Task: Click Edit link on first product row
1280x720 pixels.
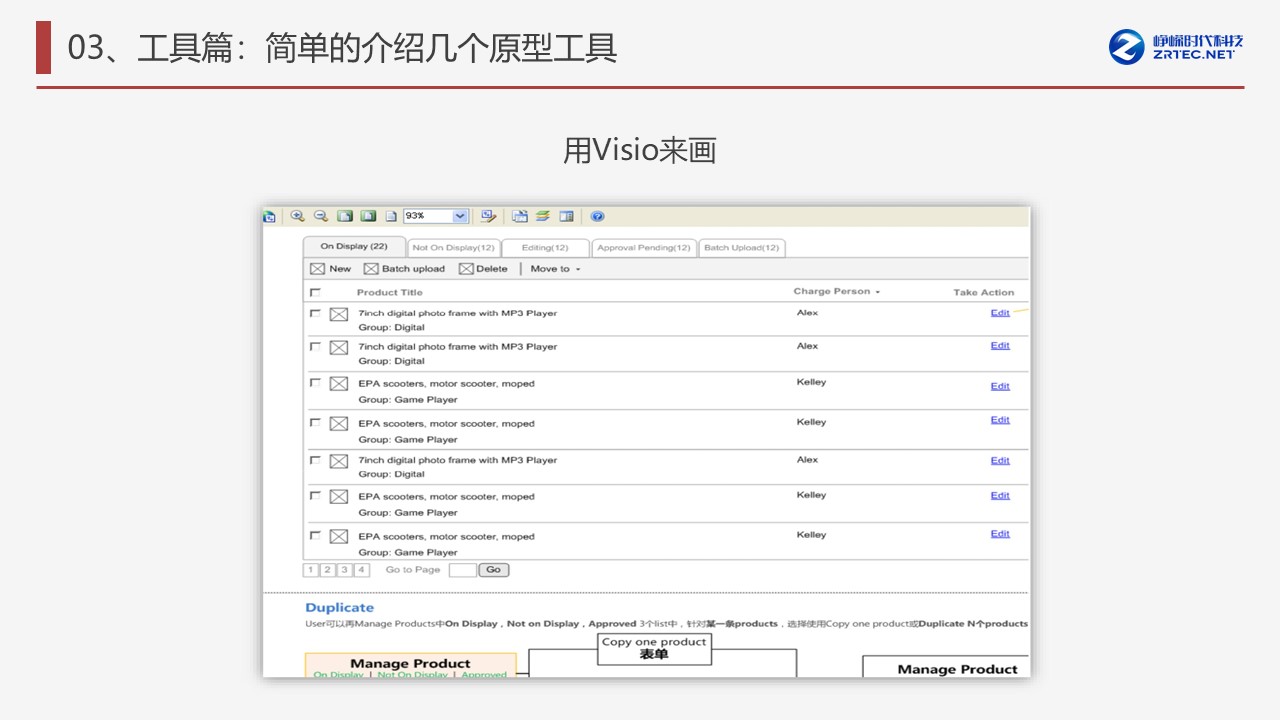Action: tap(1000, 313)
